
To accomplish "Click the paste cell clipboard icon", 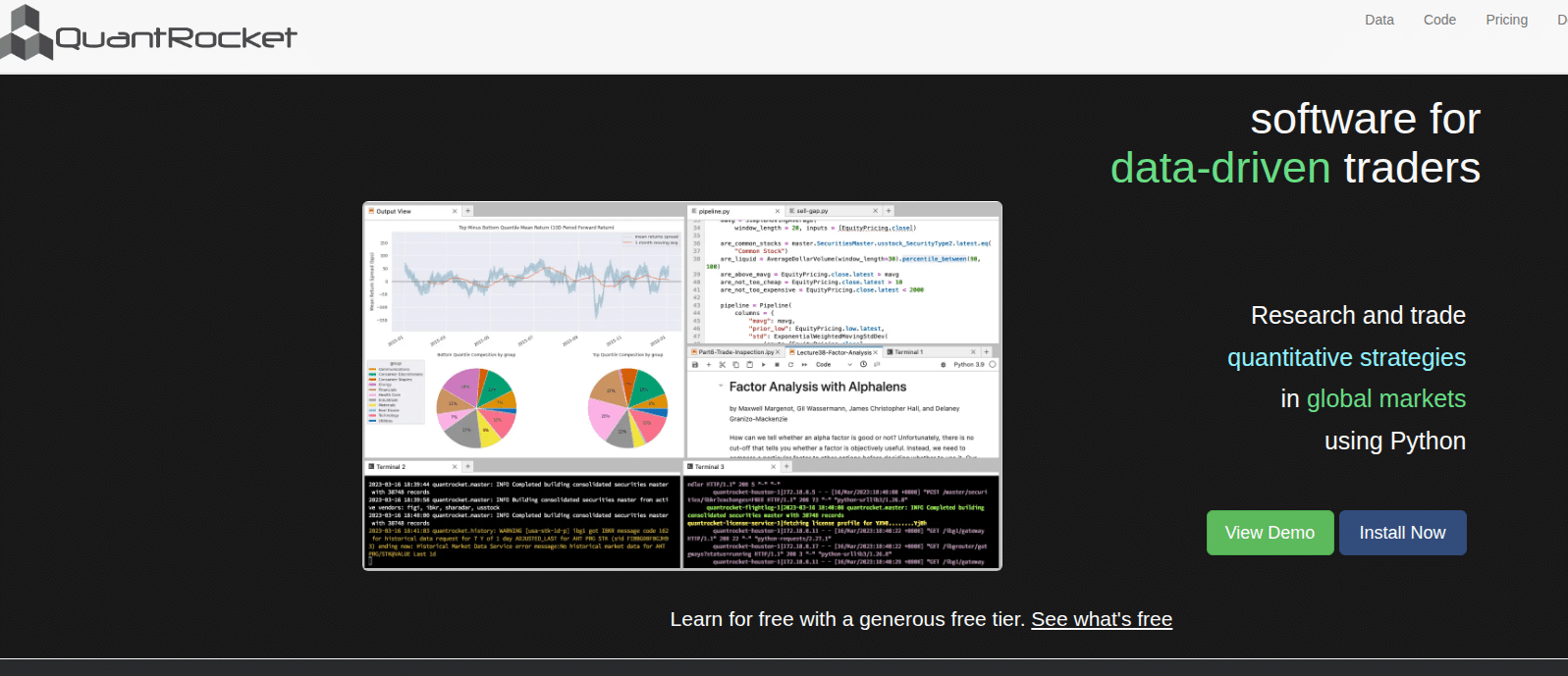I will [x=749, y=364].
